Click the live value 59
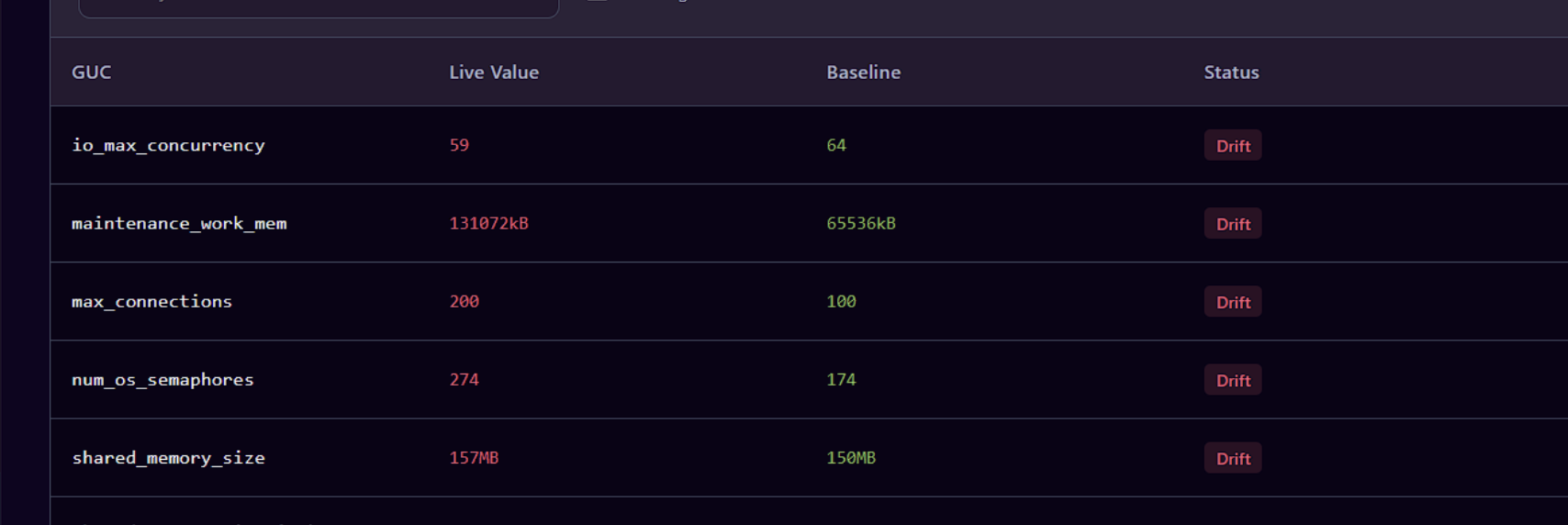The image size is (1568, 525). (x=459, y=145)
